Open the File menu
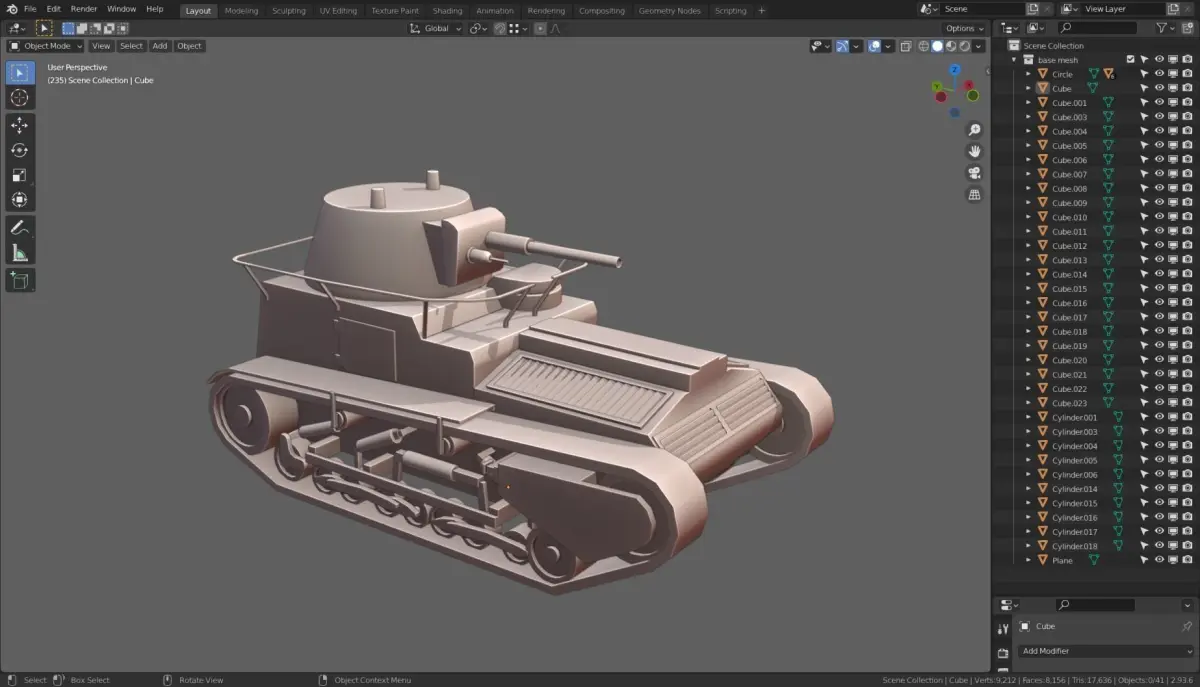 click(30, 9)
